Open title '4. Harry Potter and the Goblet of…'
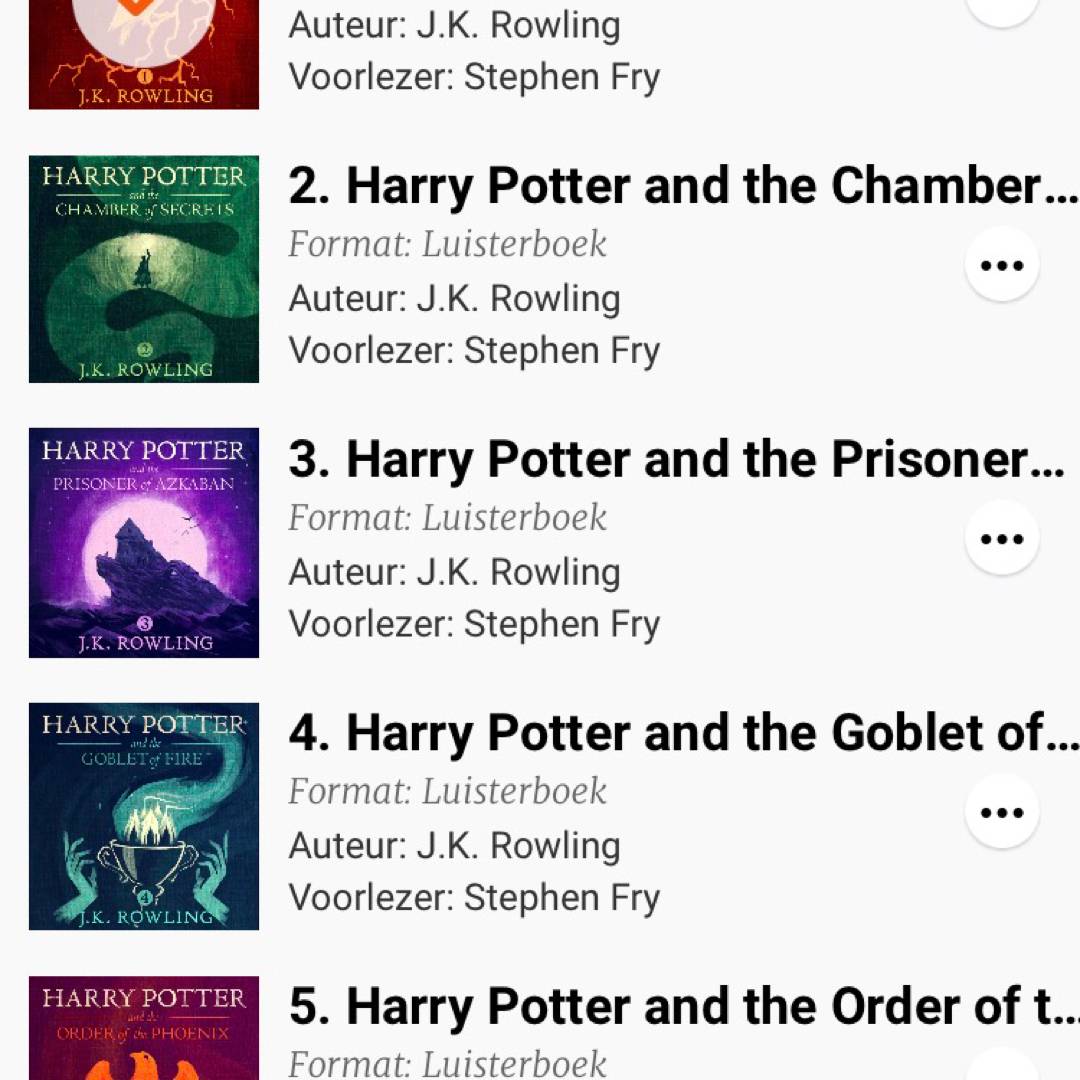 (x=682, y=734)
